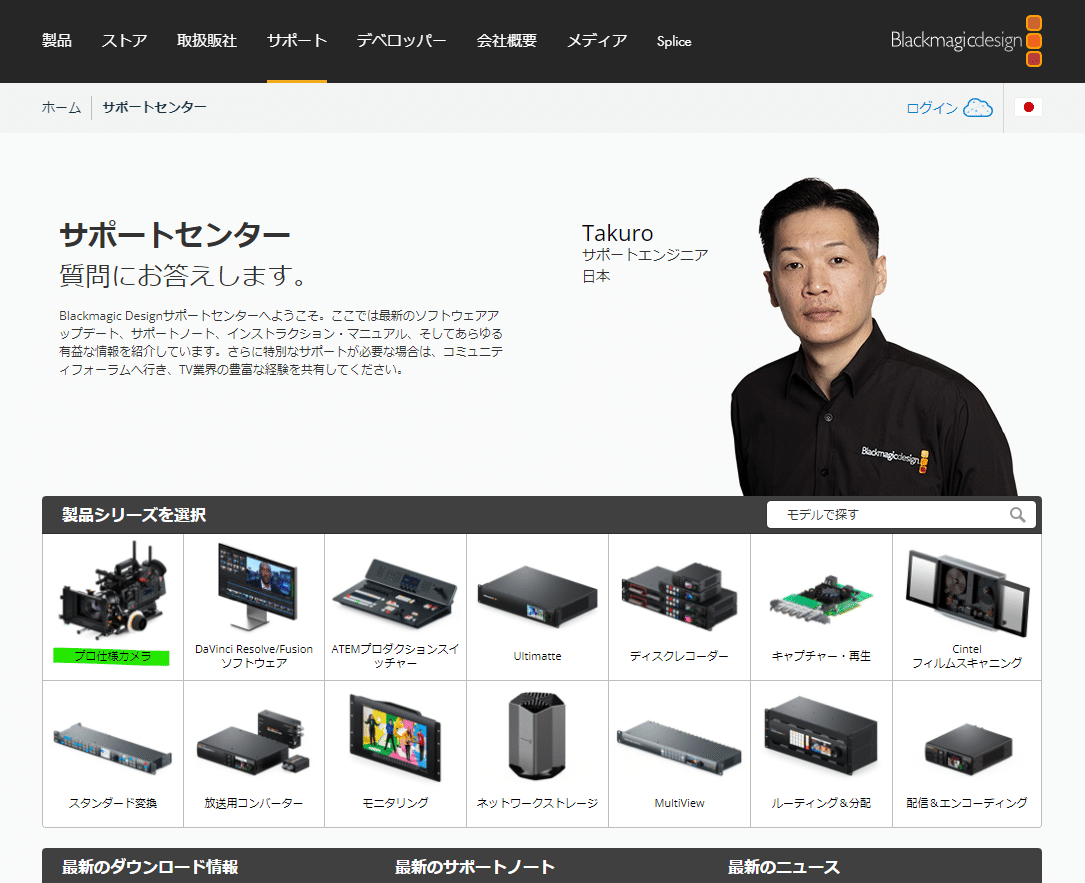
Task: Select the ルーティング&分配 router image
Action: tap(821, 736)
